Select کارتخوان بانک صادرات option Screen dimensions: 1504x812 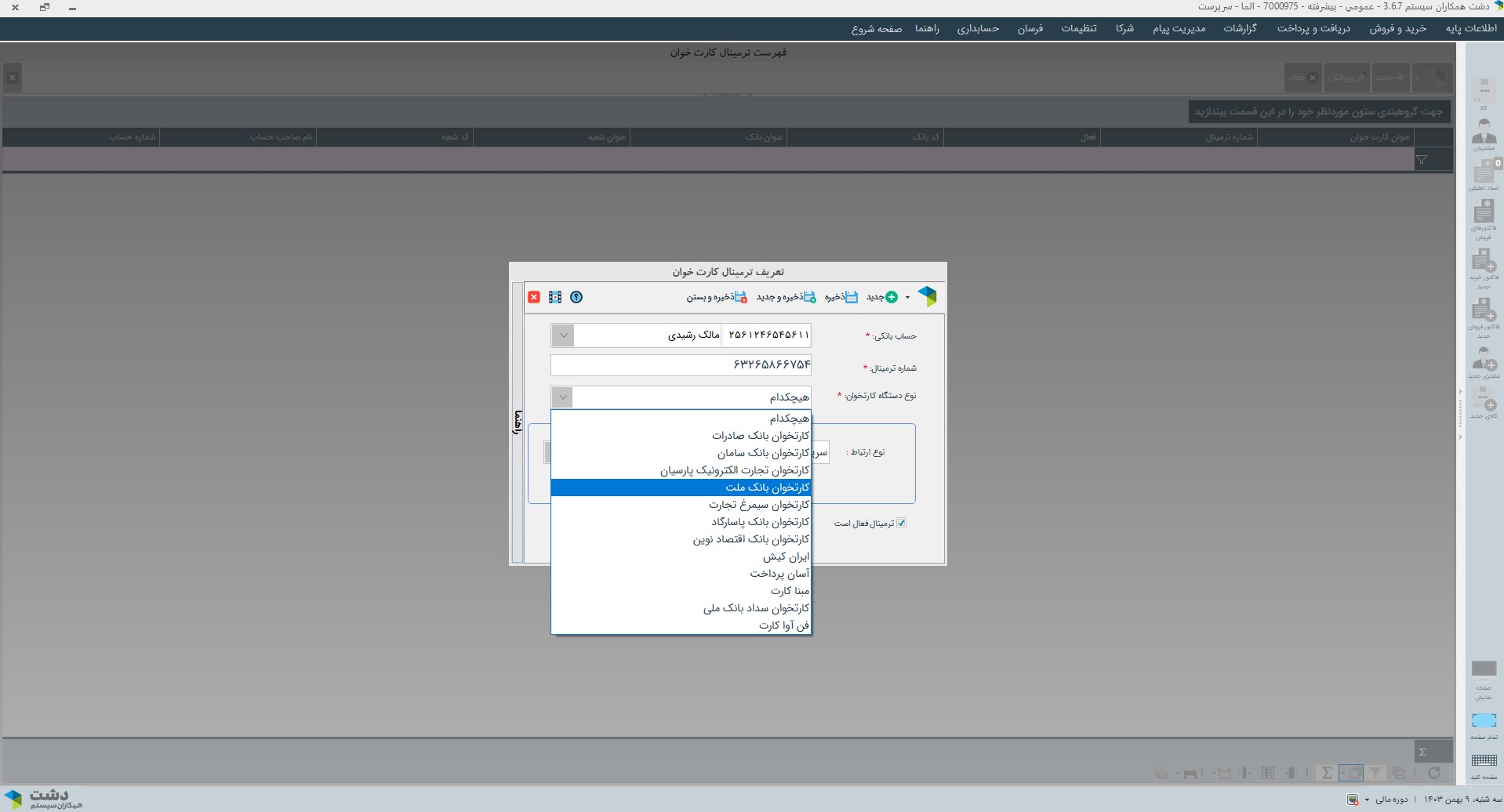point(681,436)
